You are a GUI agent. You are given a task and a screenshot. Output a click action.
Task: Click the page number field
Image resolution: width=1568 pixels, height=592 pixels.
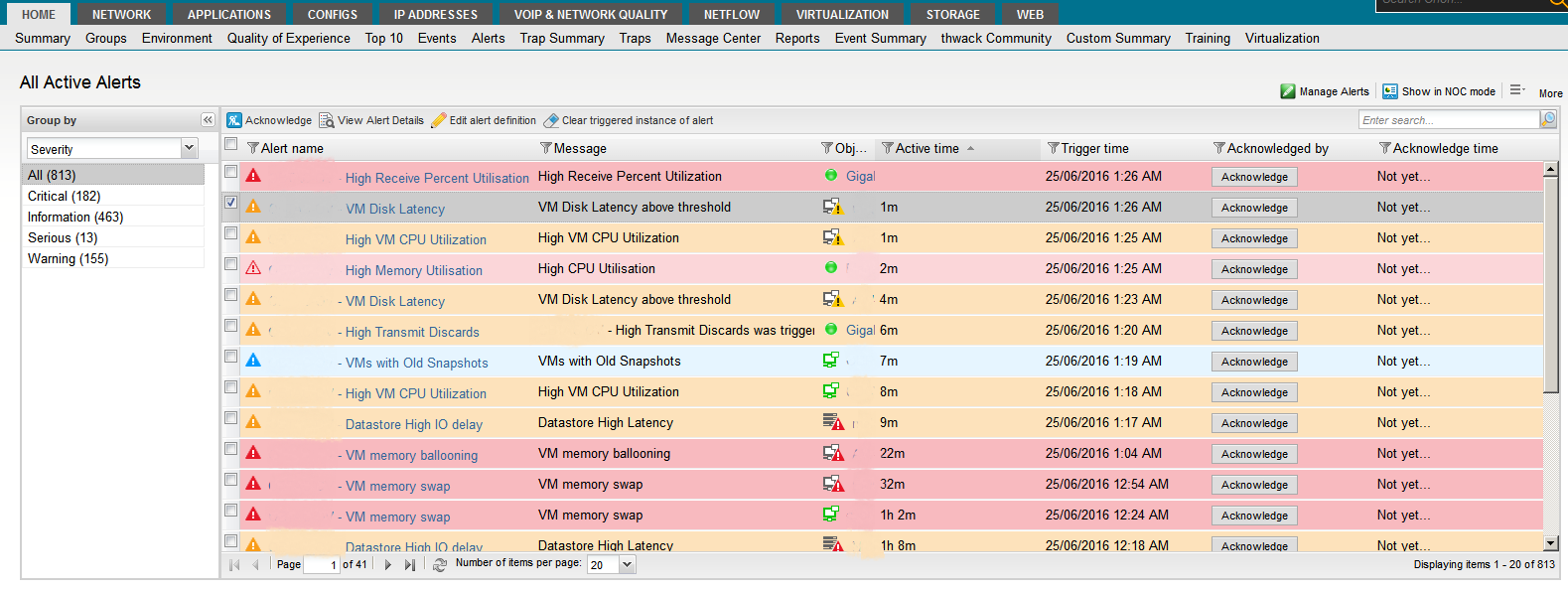(321, 564)
